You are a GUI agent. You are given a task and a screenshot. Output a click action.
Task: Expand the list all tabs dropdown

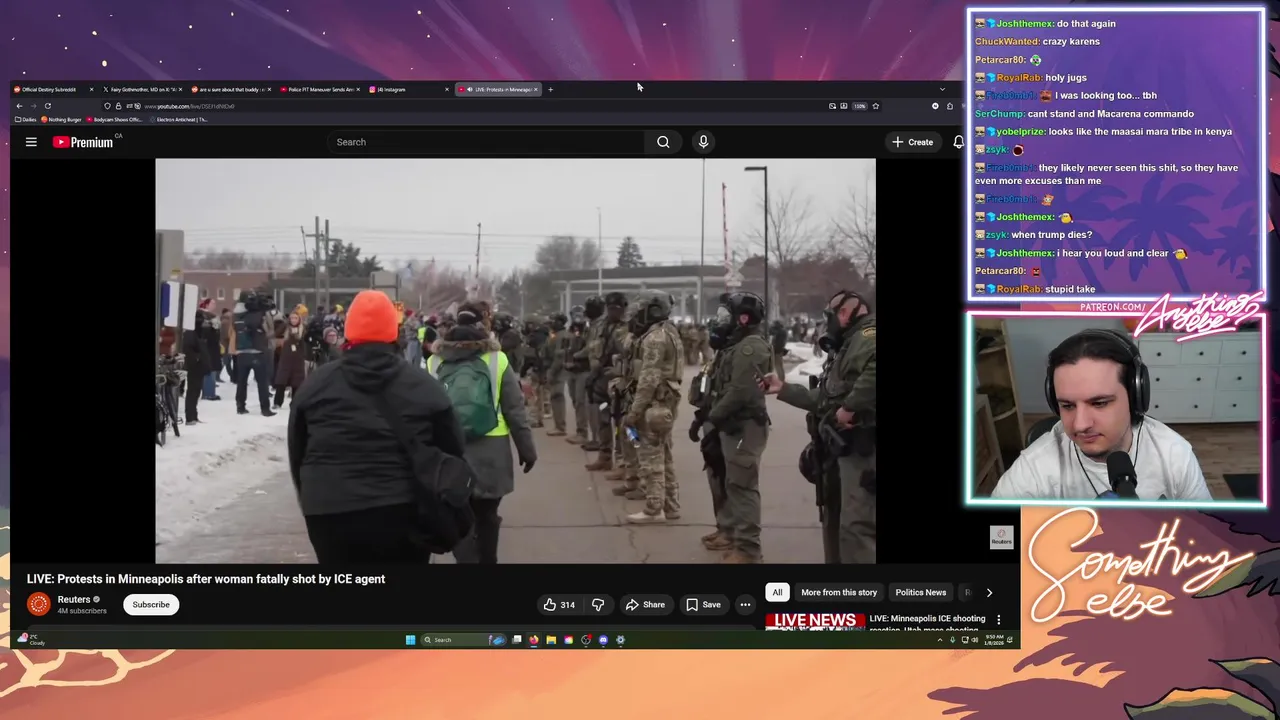click(x=941, y=89)
